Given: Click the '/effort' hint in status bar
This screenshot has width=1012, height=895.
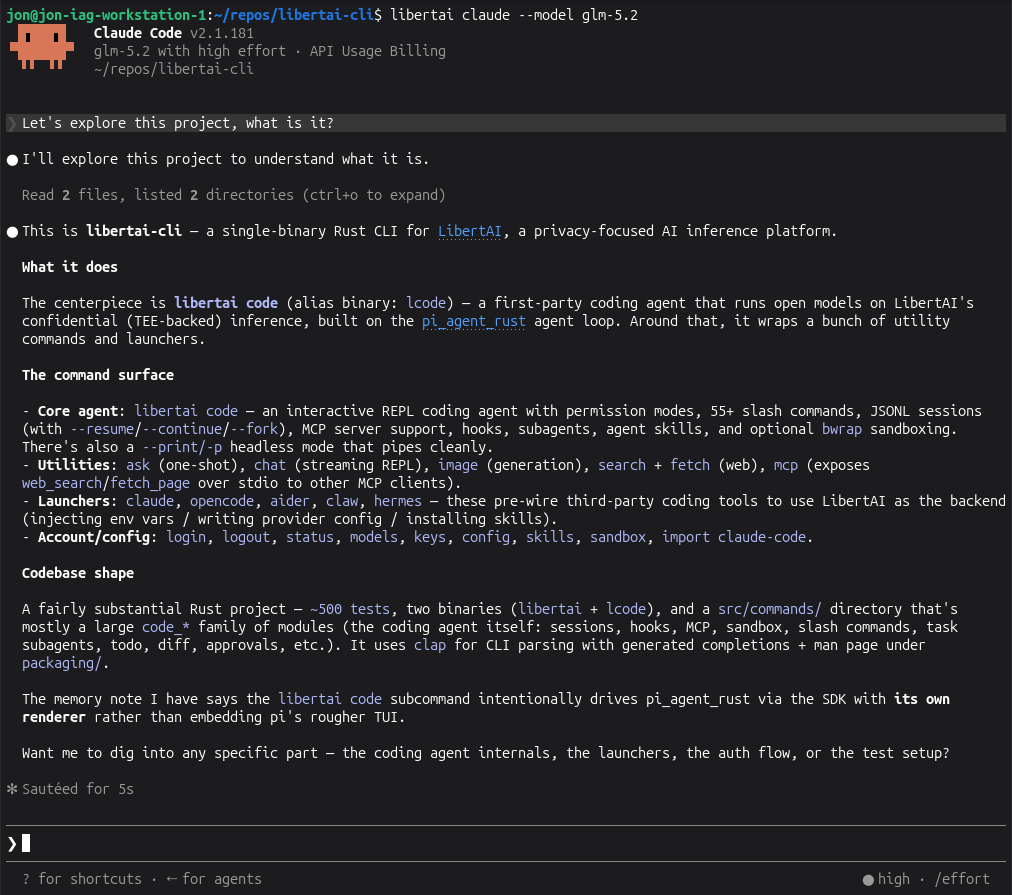Looking at the screenshot, I should coord(962,879).
